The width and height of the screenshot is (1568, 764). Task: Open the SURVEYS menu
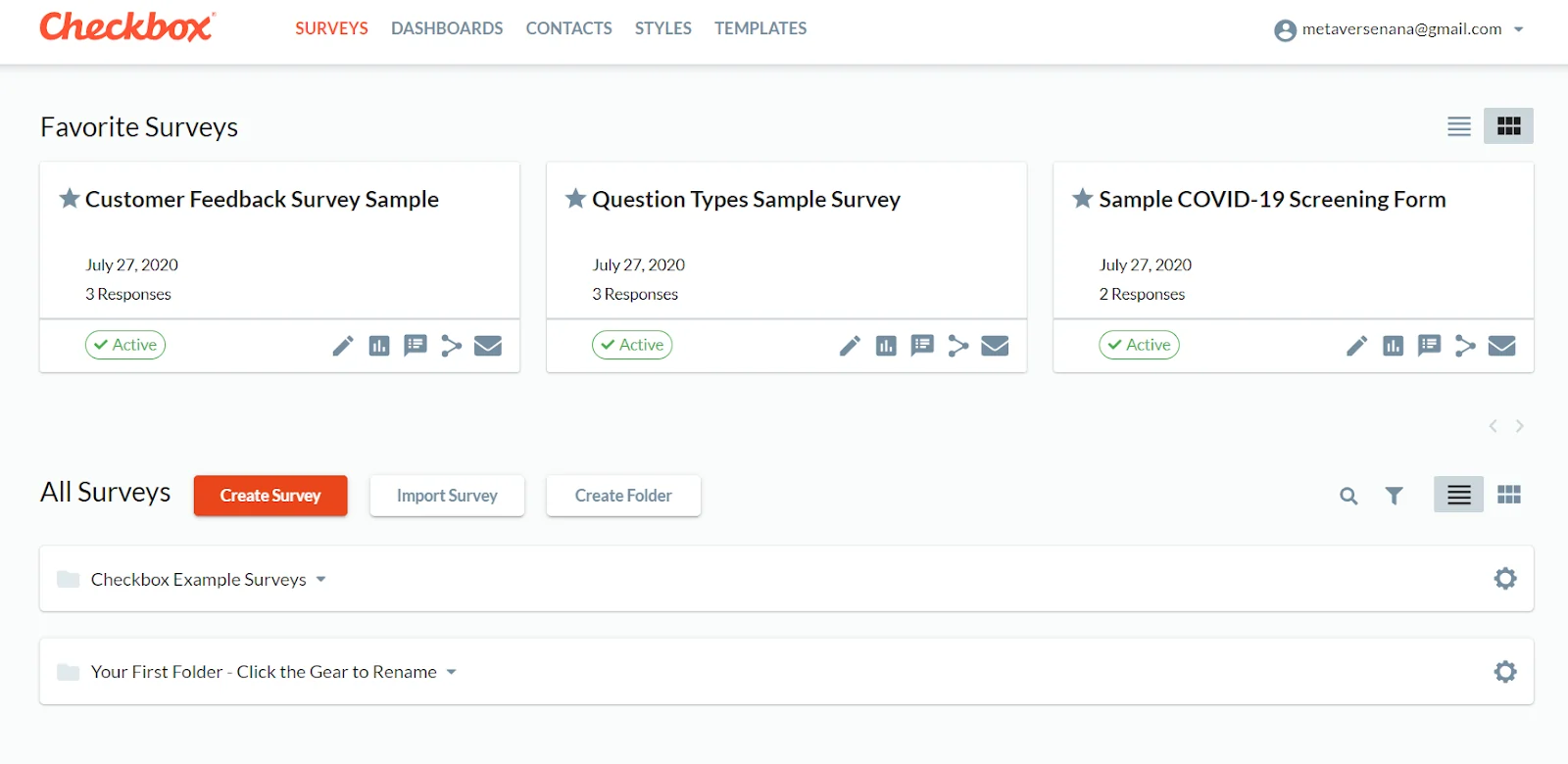point(331,28)
